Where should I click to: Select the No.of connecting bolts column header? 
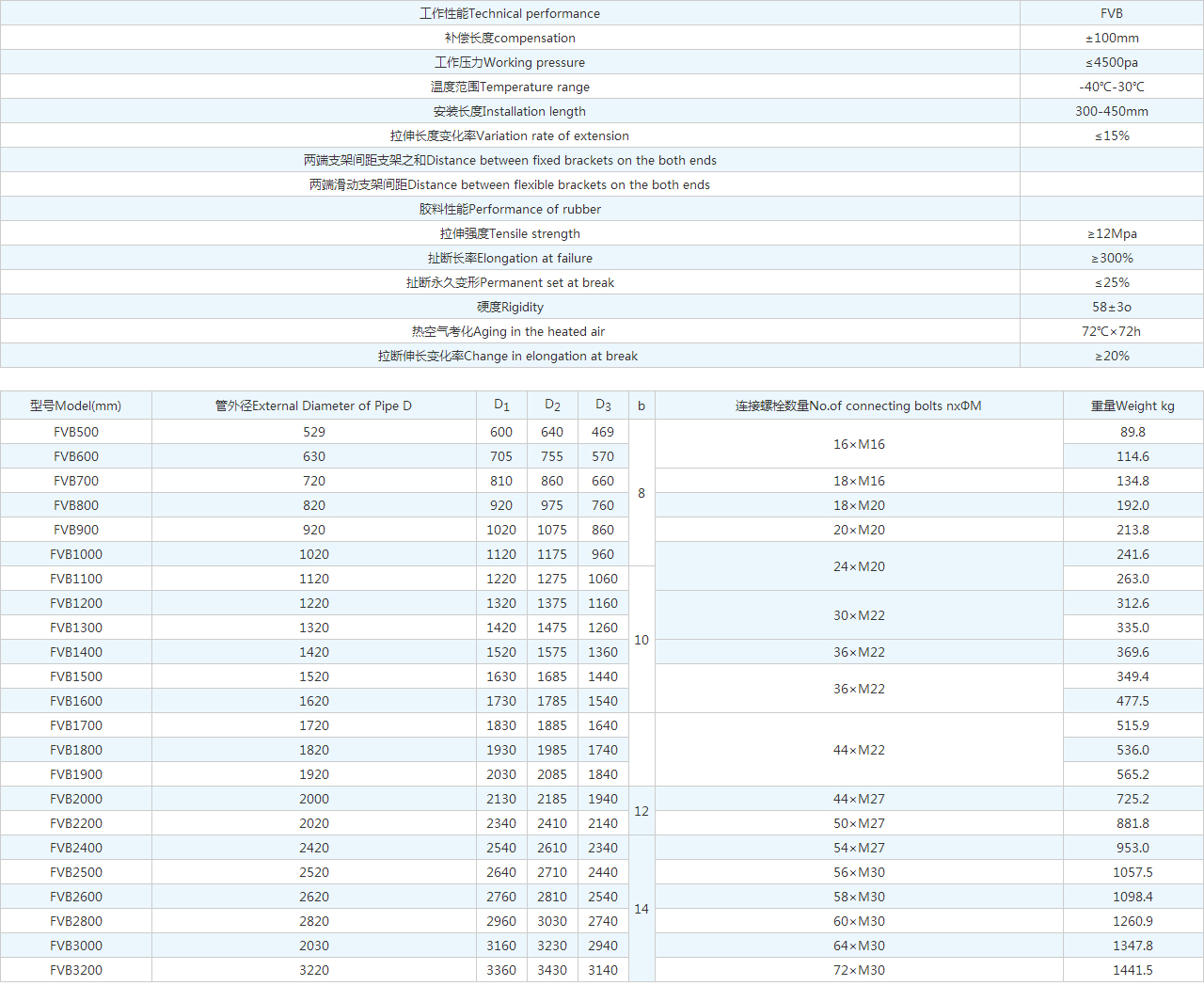[858, 406]
